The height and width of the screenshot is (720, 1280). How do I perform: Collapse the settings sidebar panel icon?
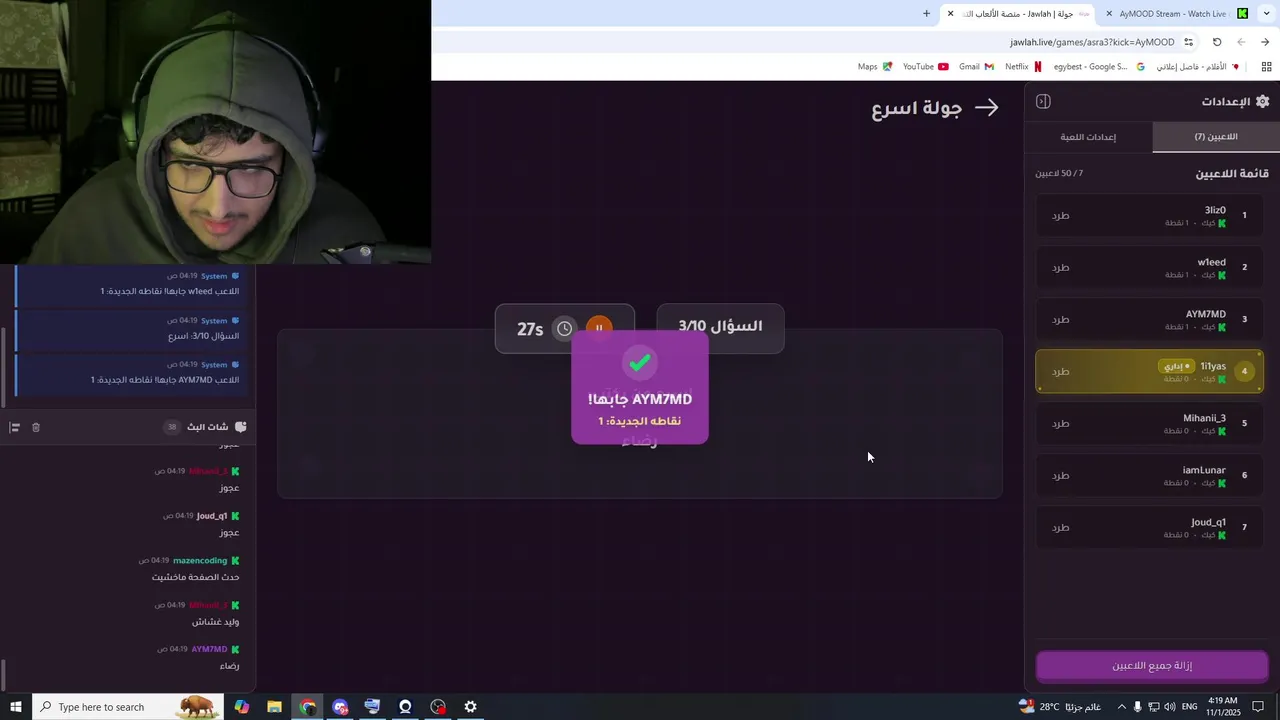pyautogui.click(x=1043, y=101)
